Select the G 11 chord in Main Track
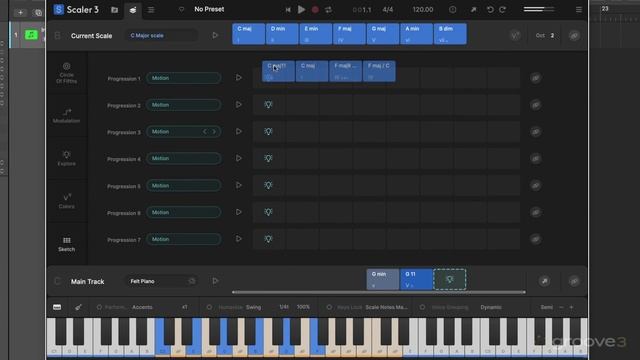Image resolution: width=640 pixels, height=360 pixels. tap(416, 280)
